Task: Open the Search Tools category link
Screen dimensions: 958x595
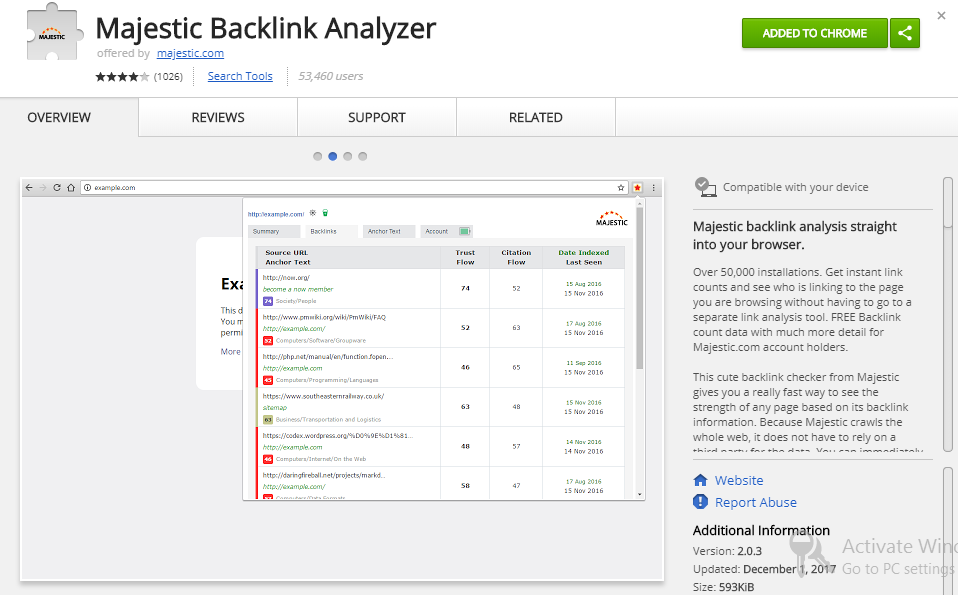Action: pos(240,76)
